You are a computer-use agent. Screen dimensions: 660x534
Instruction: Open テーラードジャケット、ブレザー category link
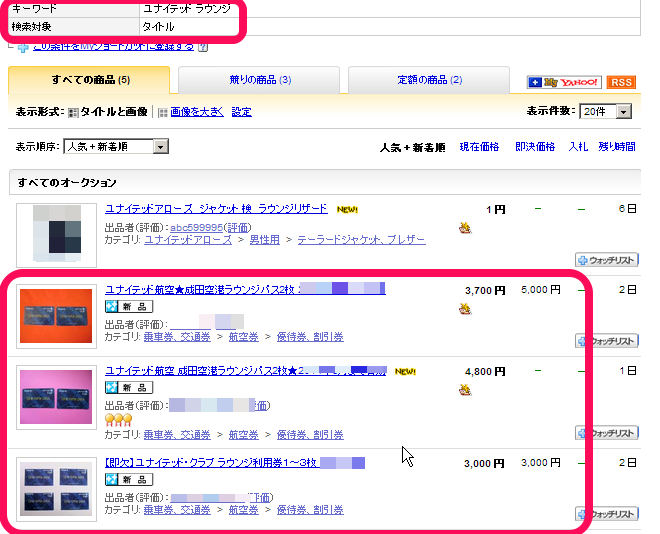point(362,240)
